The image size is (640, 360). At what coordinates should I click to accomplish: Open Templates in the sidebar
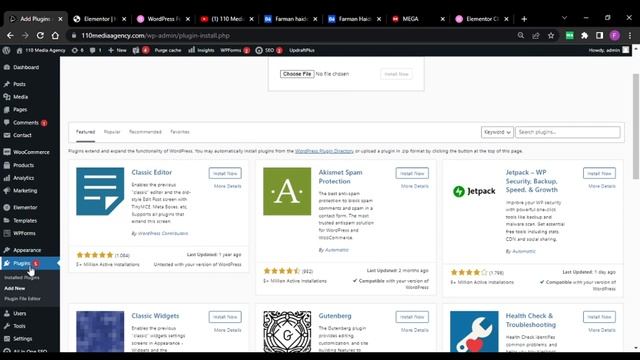[x=25, y=220]
